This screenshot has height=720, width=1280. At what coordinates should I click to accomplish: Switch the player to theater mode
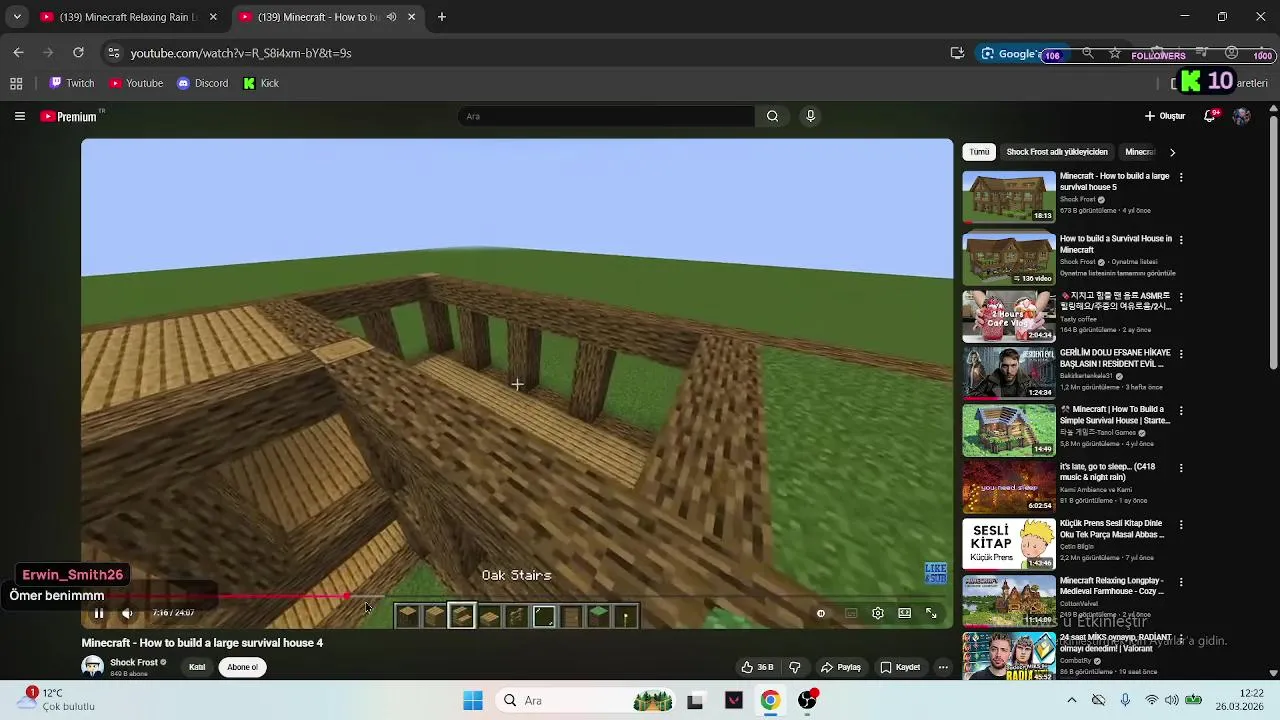point(905,613)
